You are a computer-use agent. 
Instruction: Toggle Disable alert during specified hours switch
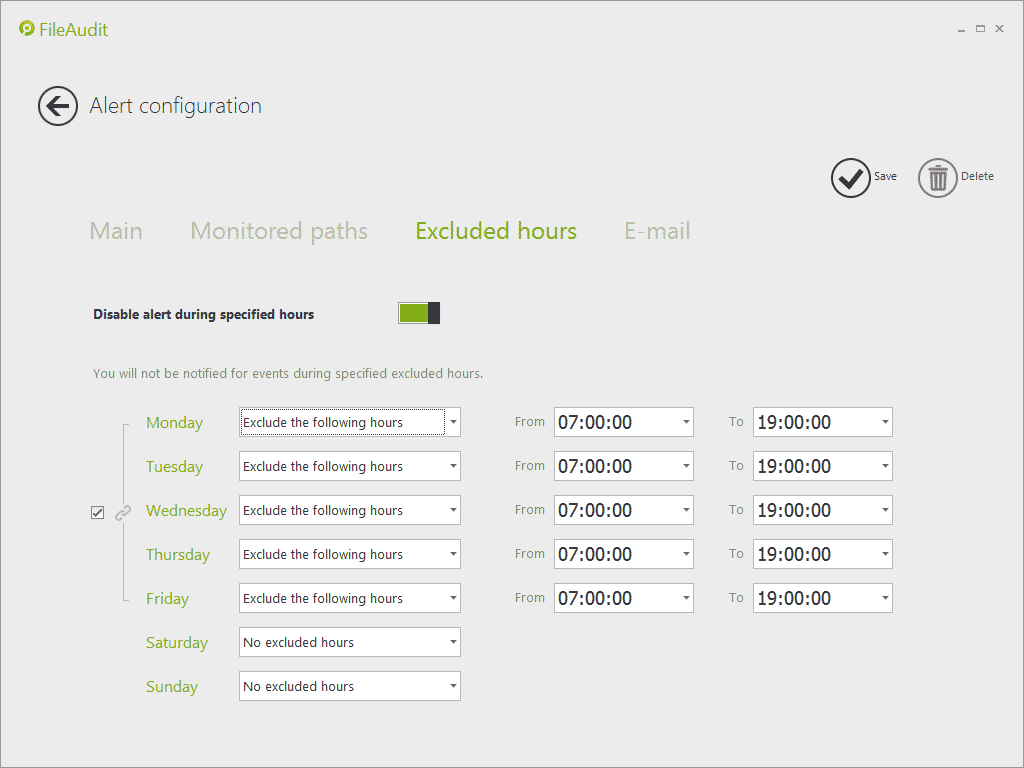tap(419, 314)
